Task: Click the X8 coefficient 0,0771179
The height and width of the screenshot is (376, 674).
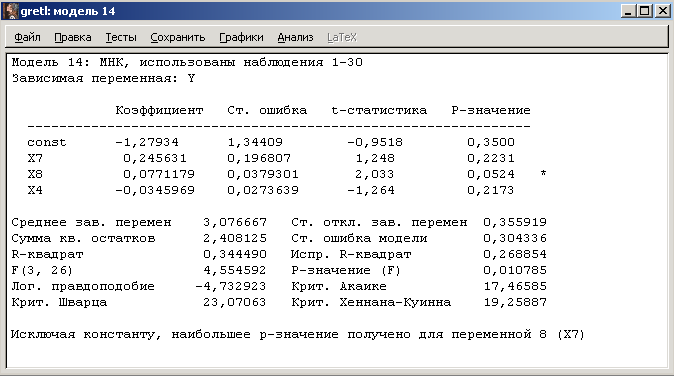Action: tap(159, 174)
